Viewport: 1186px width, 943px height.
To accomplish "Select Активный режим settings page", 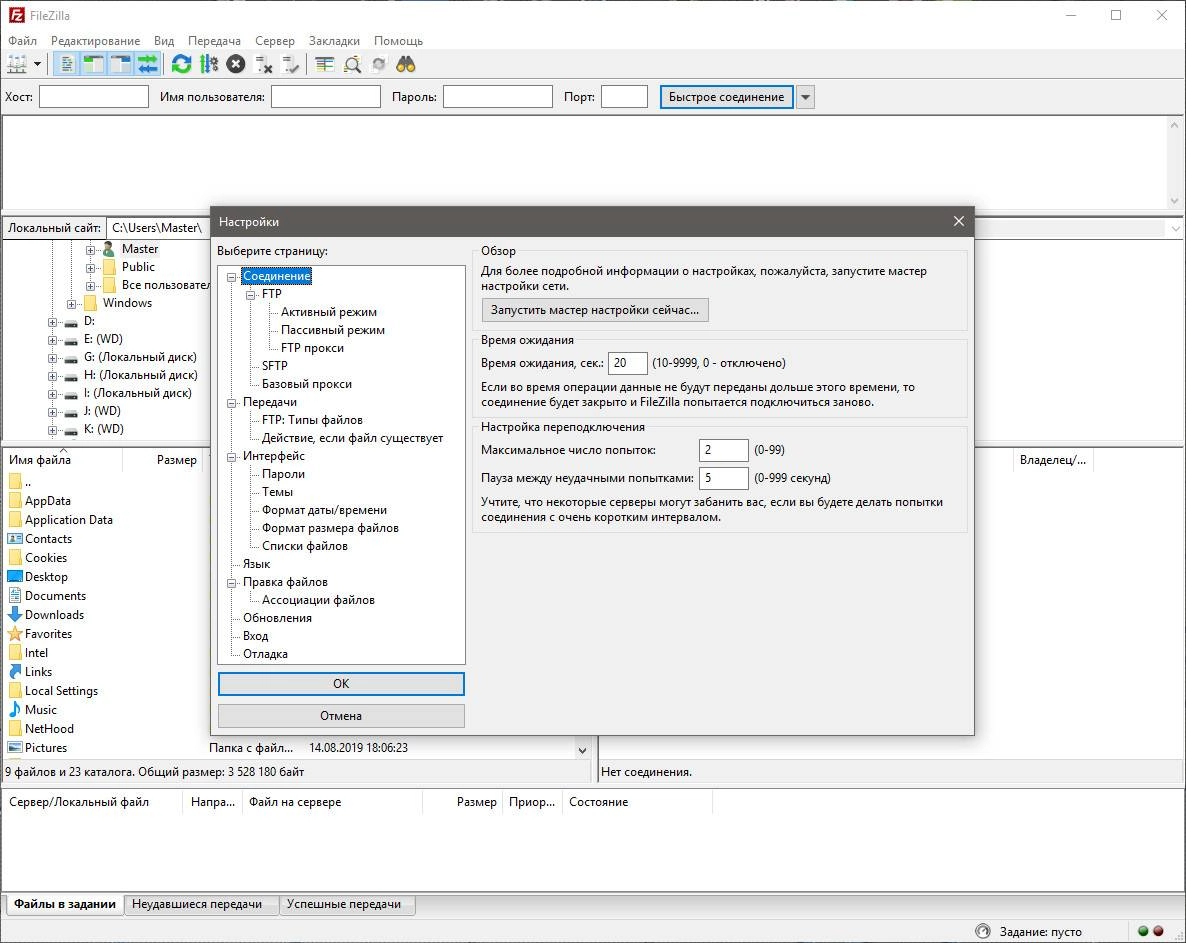I will point(328,312).
